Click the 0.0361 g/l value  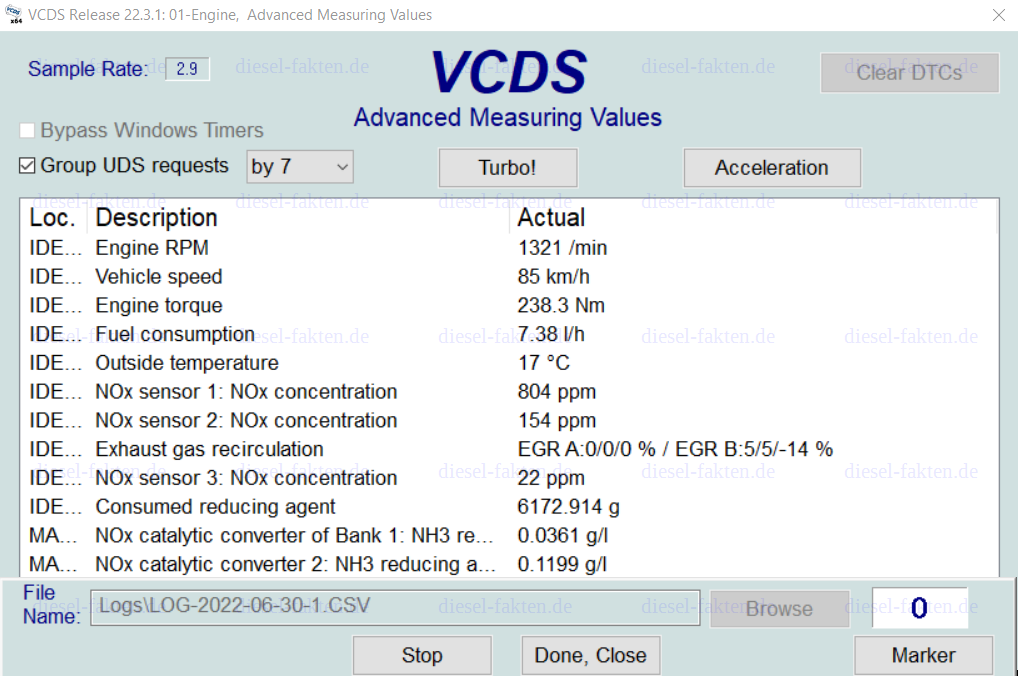point(562,536)
